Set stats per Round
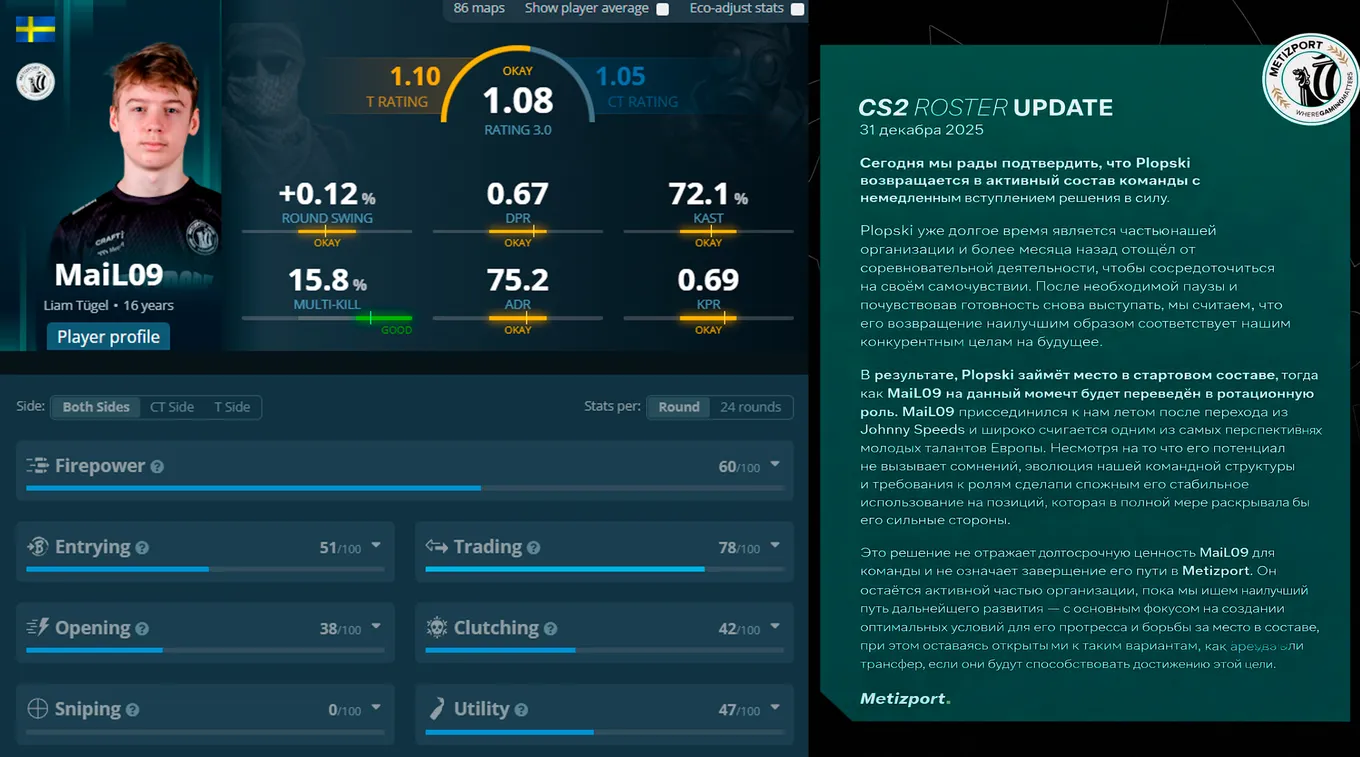Screen dimensions: 1360x757 coord(679,407)
